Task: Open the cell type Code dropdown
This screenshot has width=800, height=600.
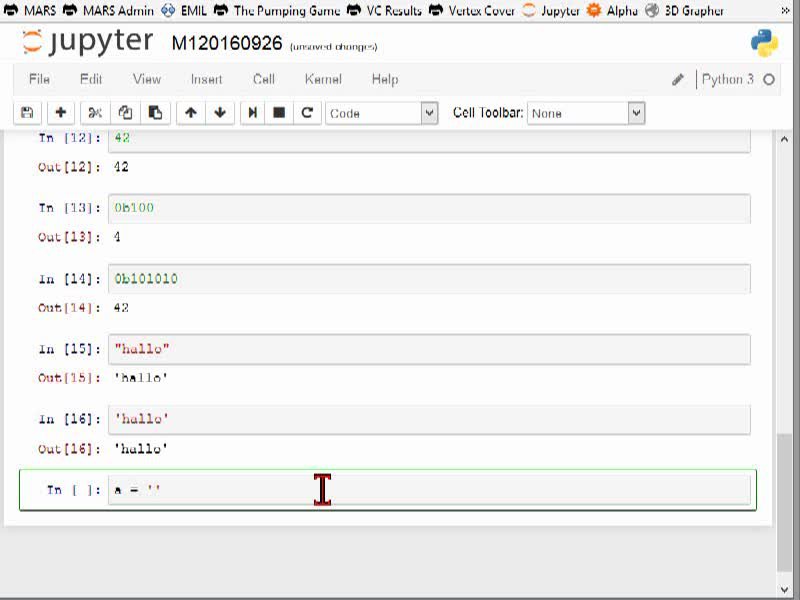Action: (x=382, y=113)
